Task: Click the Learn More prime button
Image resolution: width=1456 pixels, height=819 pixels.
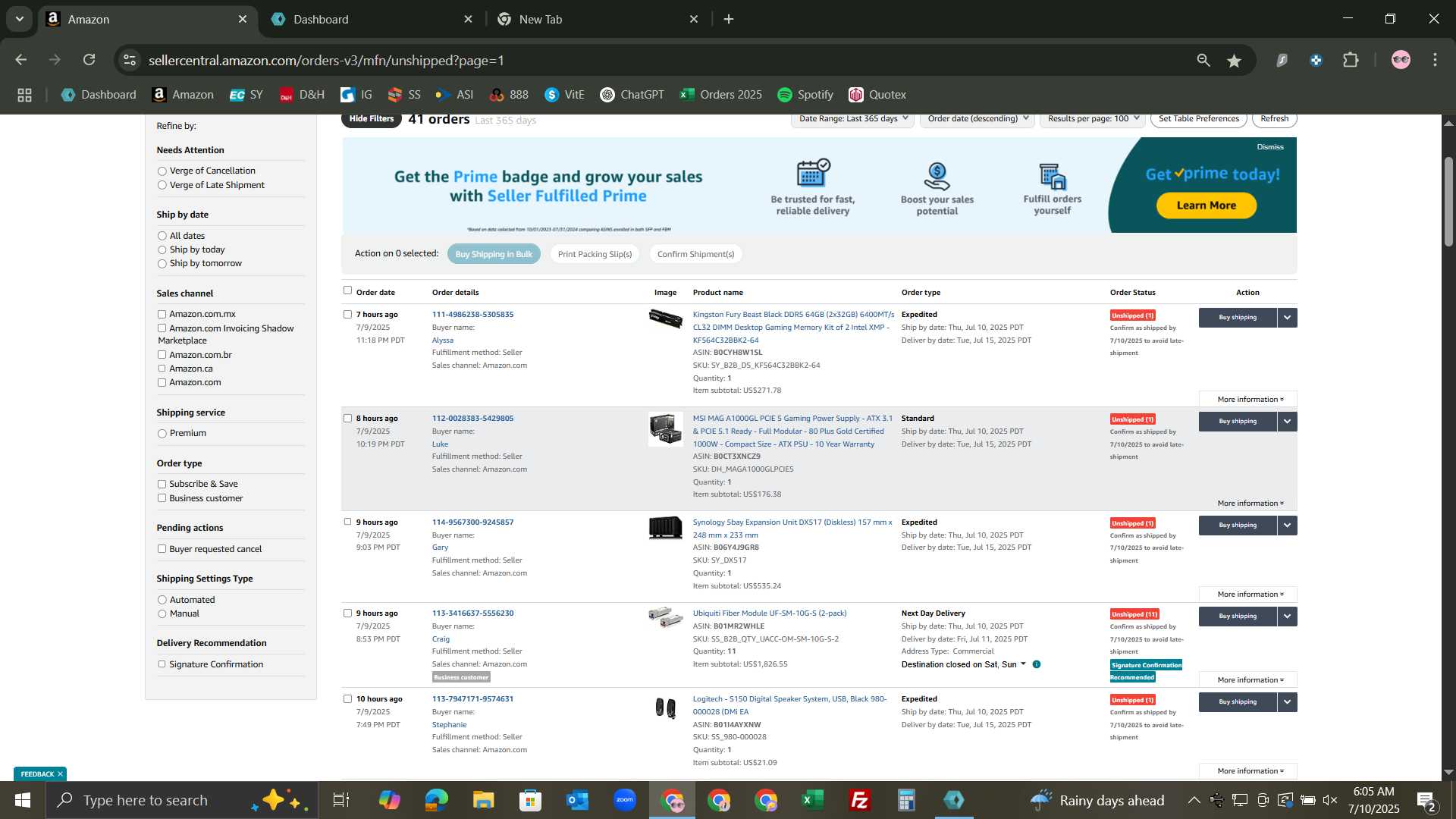Action: 1206,206
